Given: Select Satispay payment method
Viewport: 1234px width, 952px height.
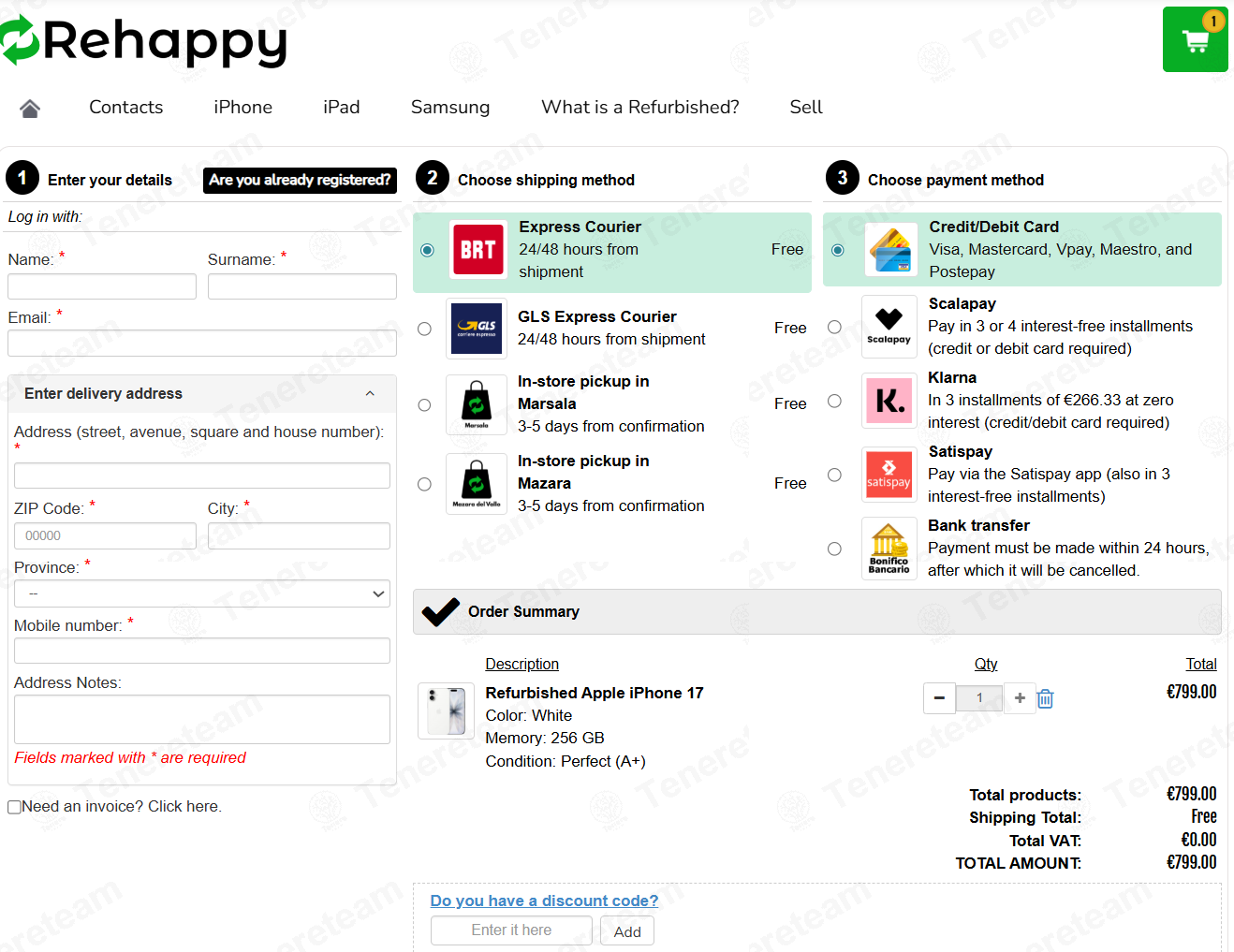Looking at the screenshot, I should 834,475.
